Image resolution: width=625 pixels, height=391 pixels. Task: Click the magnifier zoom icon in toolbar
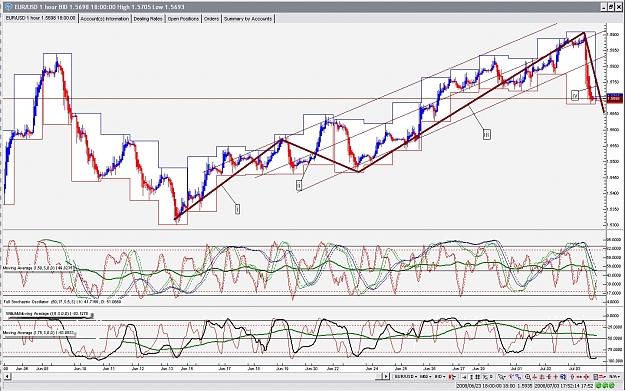click(528, 377)
